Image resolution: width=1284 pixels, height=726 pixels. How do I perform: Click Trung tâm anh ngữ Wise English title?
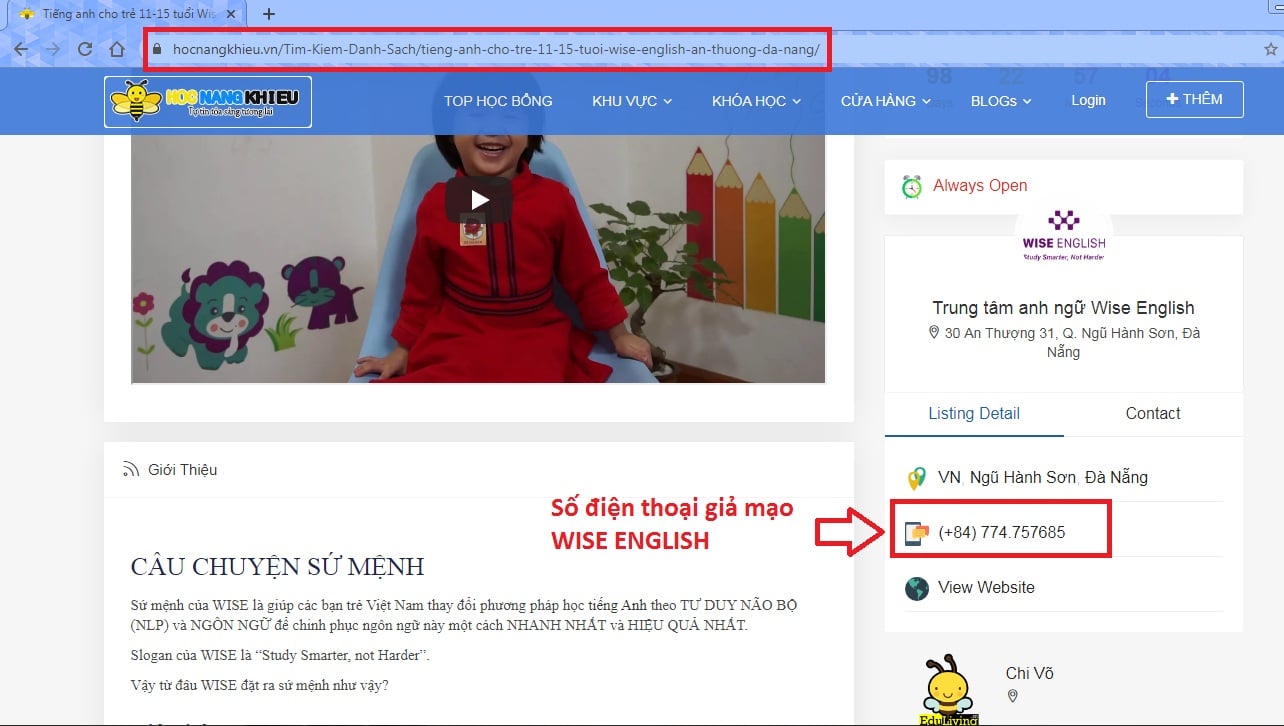coord(1063,308)
